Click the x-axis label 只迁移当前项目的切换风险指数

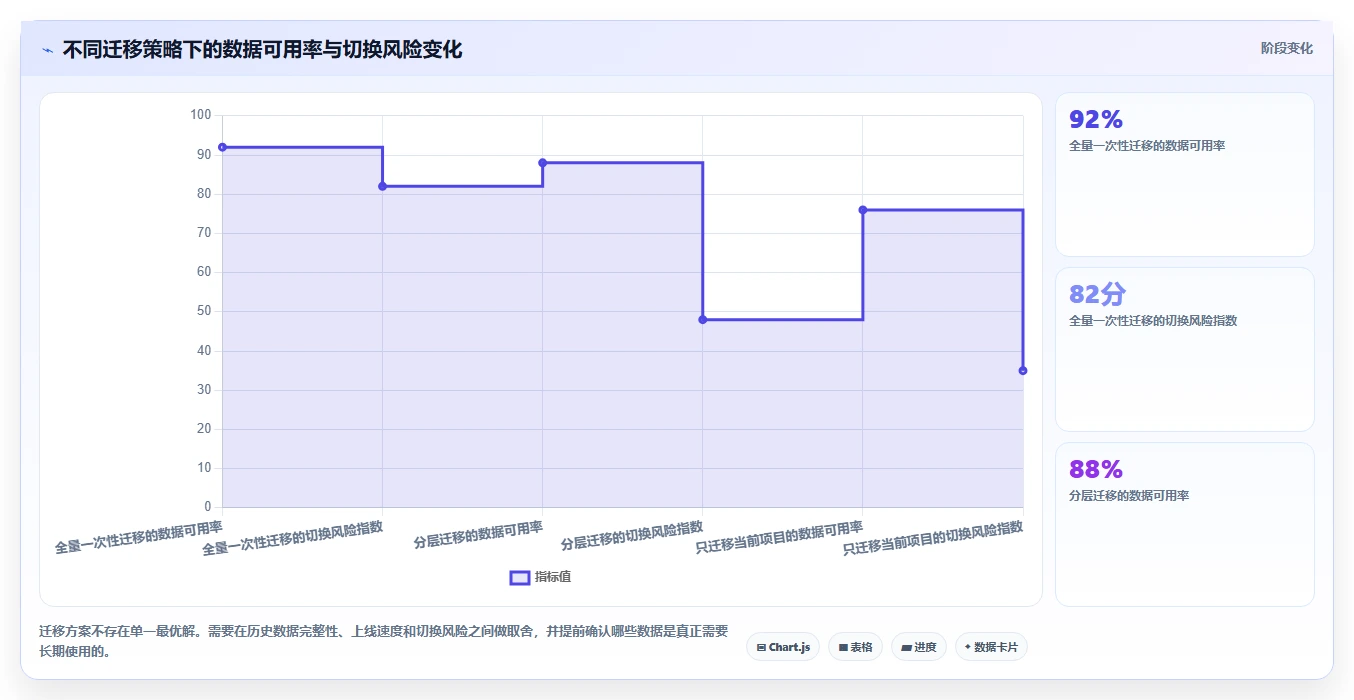coord(933,537)
